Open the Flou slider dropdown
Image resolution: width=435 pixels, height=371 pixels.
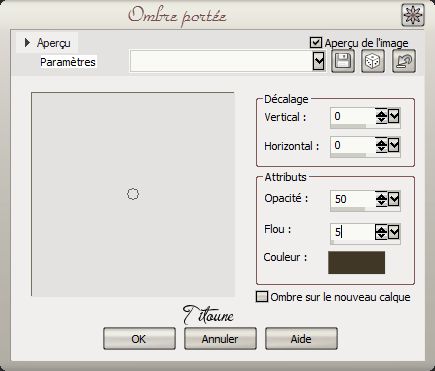point(394,232)
